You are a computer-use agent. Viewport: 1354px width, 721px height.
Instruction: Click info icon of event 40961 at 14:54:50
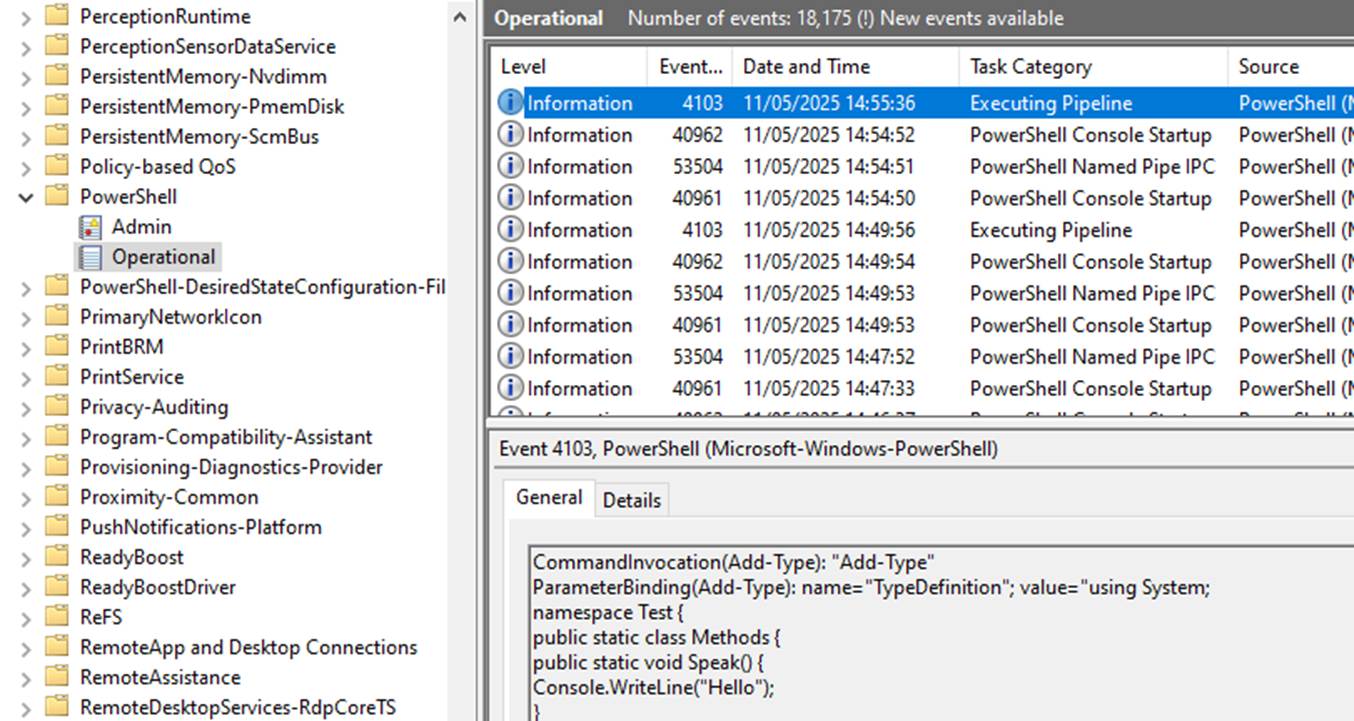click(511, 198)
